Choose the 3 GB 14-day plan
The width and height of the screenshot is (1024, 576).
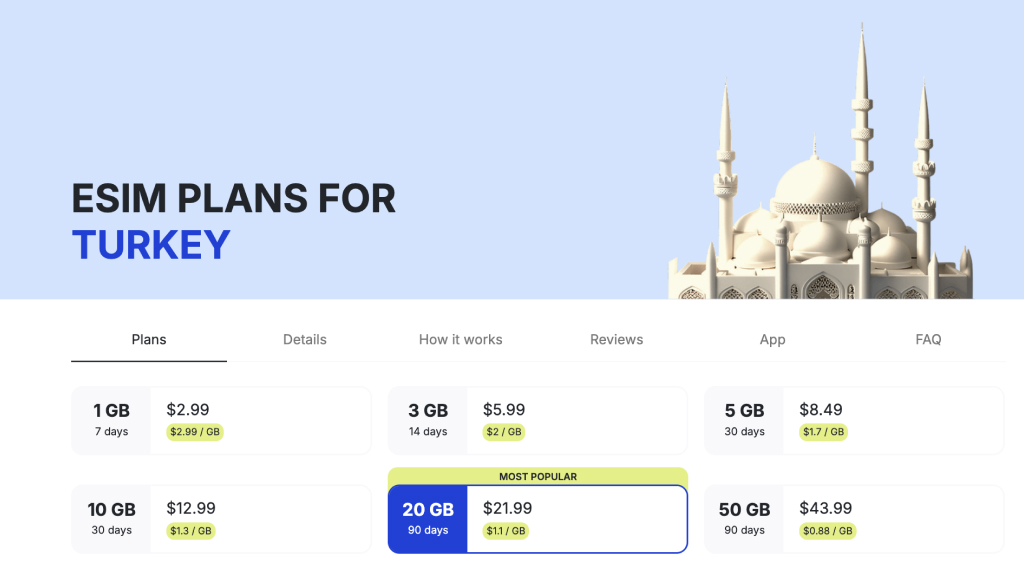[x=537, y=420]
